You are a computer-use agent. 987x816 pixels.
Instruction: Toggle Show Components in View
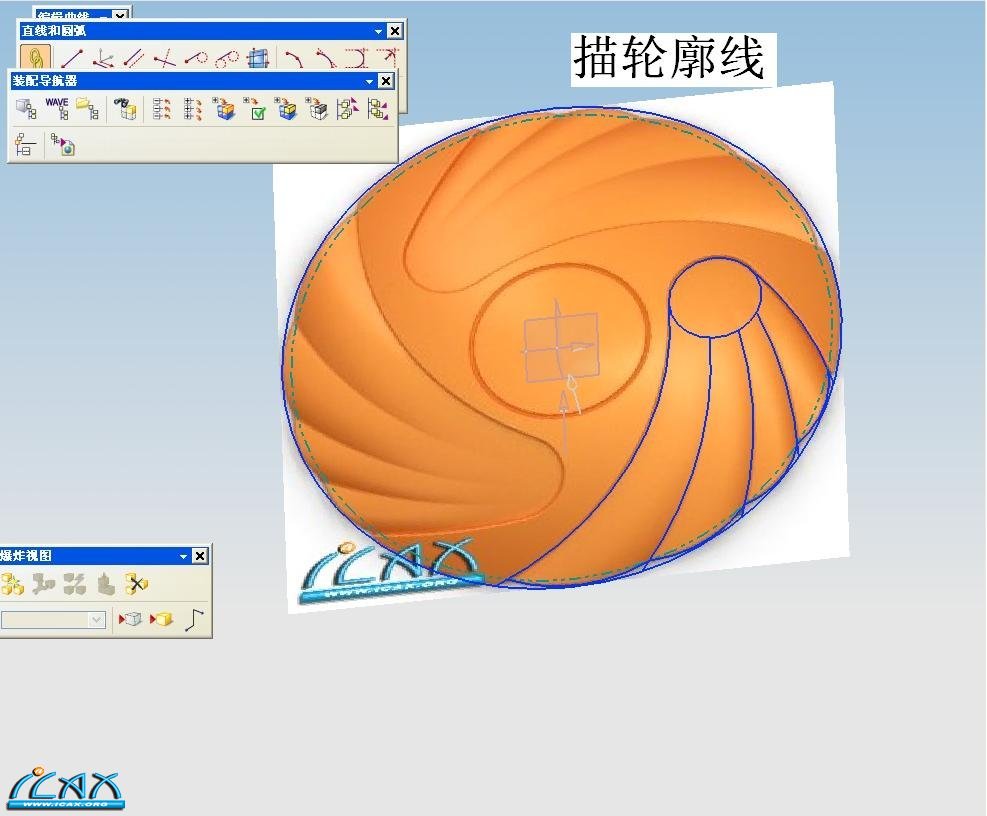coord(161,620)
